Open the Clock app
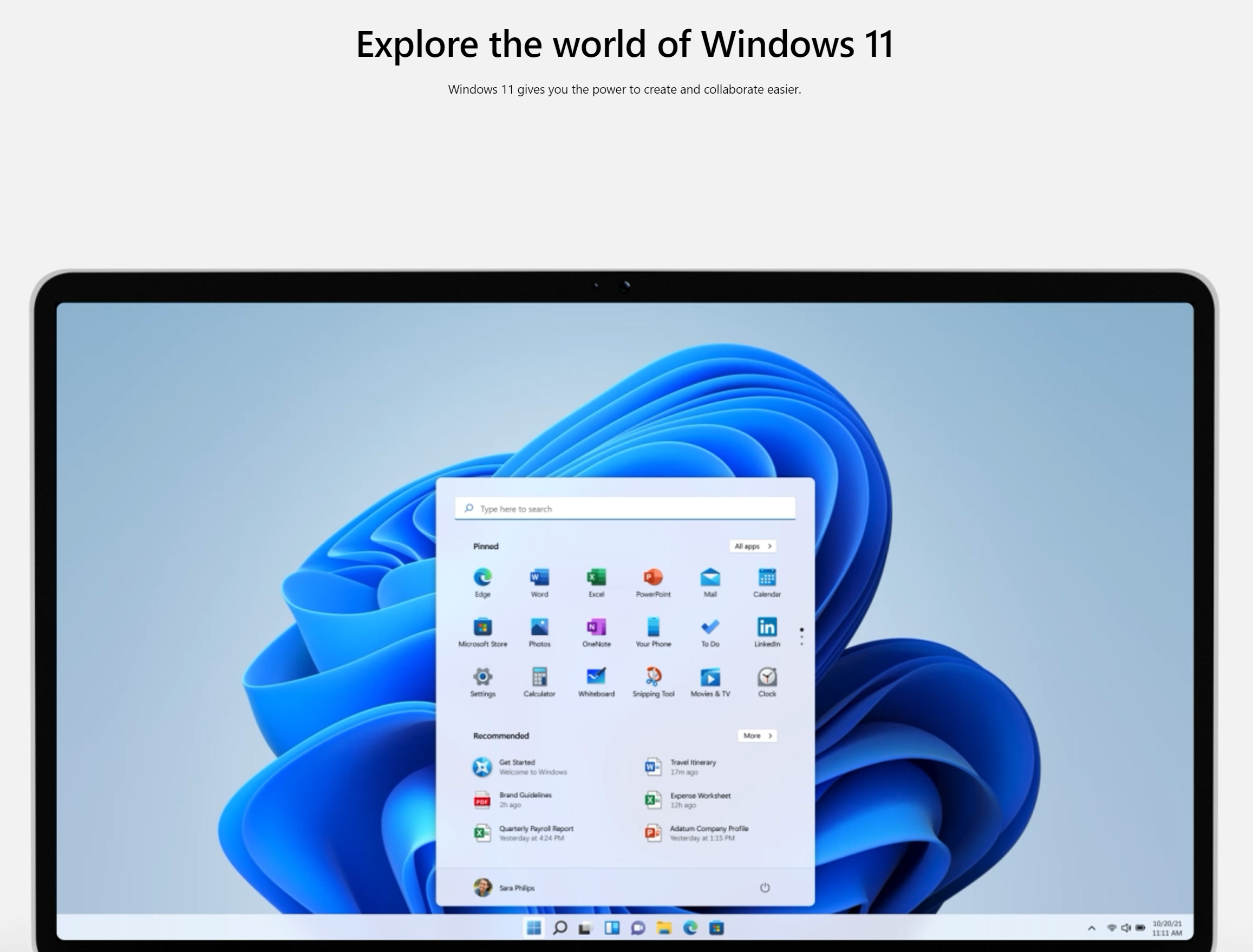Screen dimensions: 1253x952 [767, 682]
